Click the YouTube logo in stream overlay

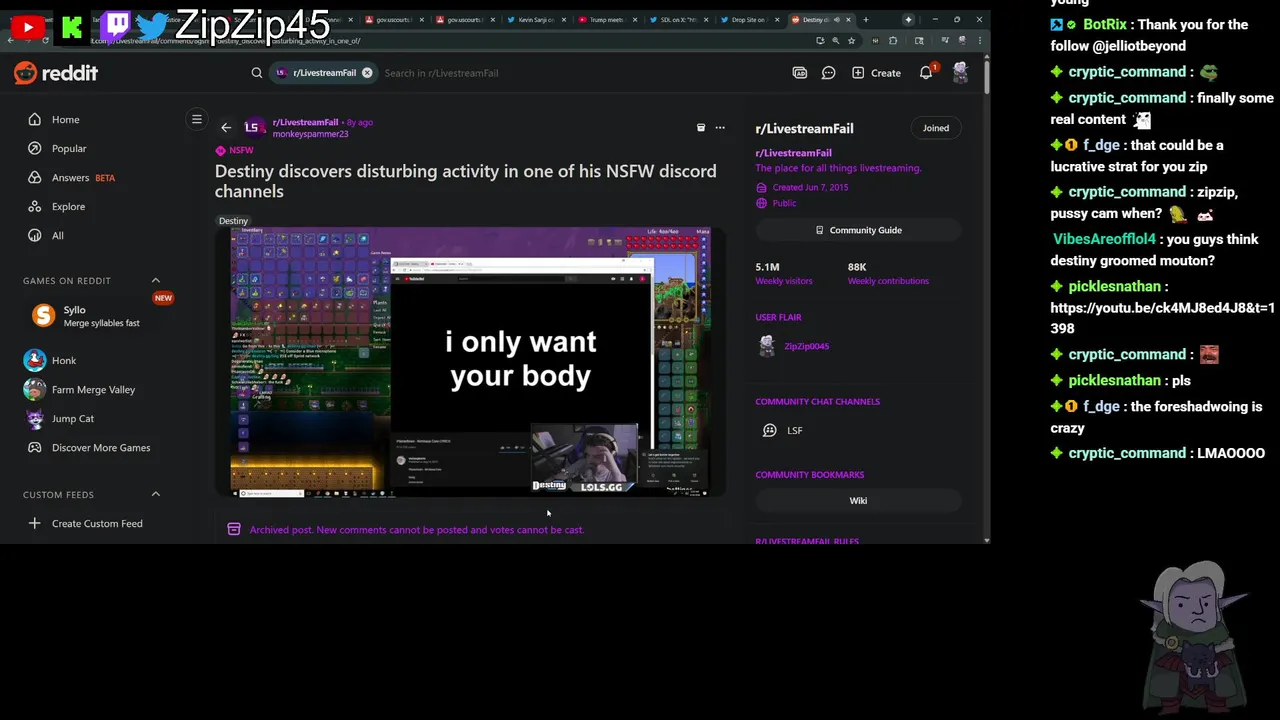27,28
